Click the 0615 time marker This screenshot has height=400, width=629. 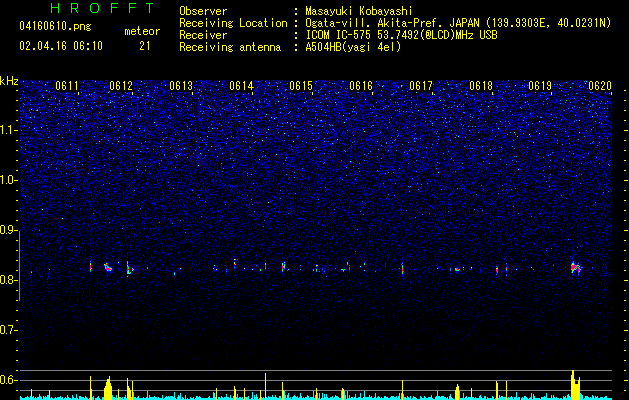point(301,86)
